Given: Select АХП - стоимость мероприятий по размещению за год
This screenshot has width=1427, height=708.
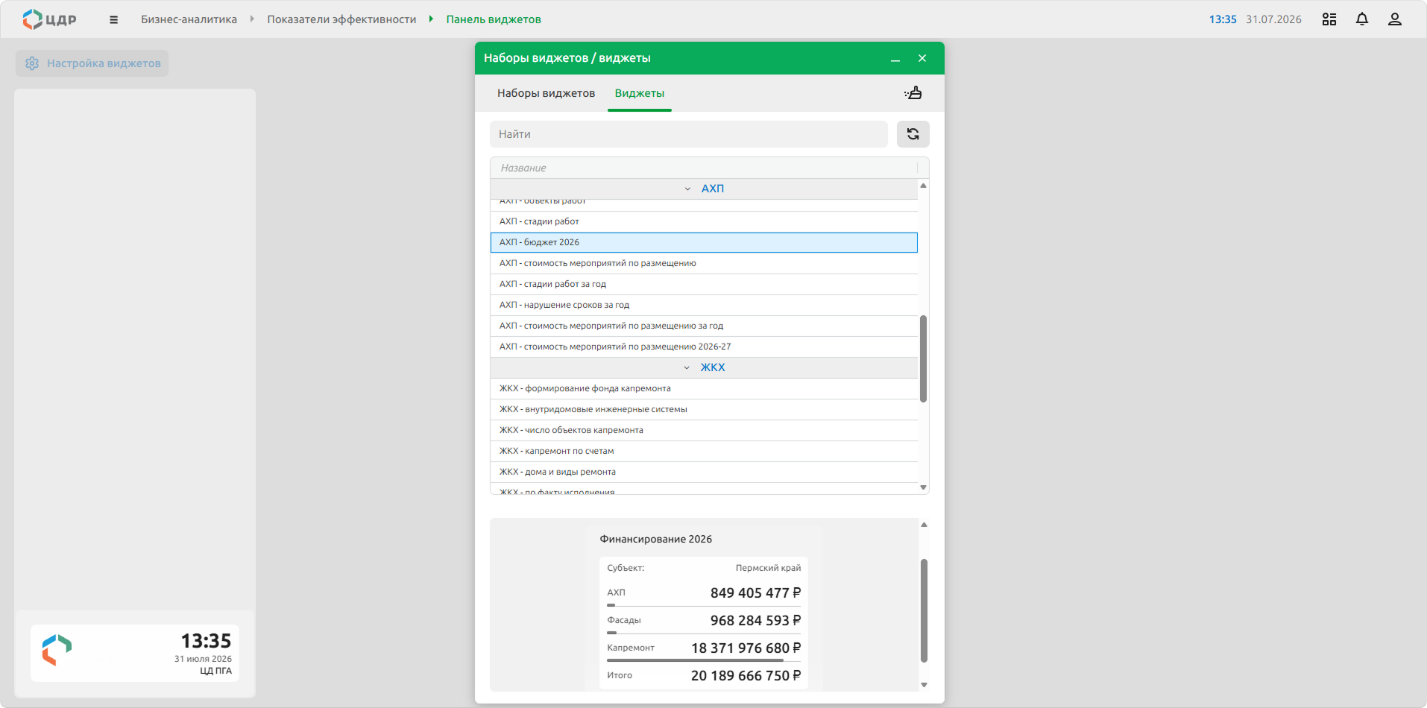Looking at the screenshot, I should 704,326.
